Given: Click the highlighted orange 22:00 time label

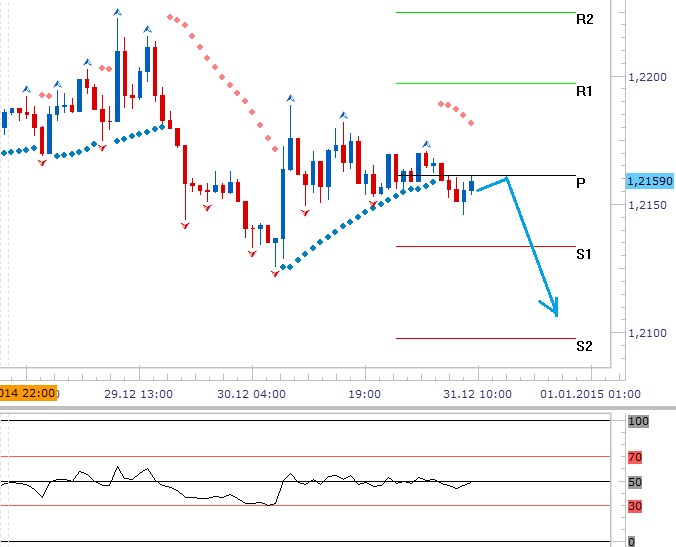Looking at the screenshot, I should coord(29,393).
